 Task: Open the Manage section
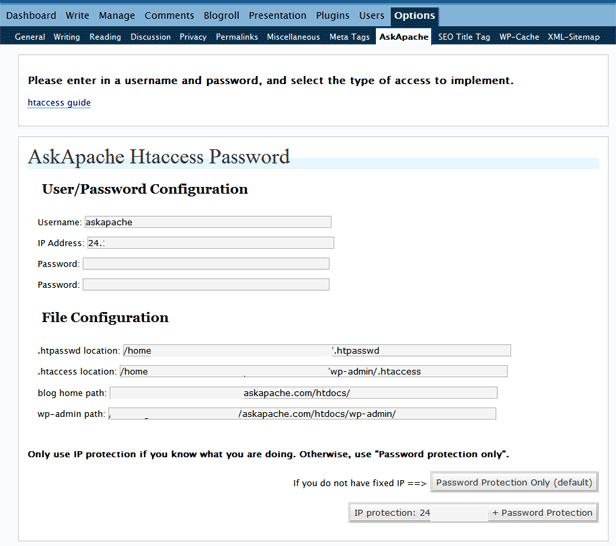click(x=117, y=16)
